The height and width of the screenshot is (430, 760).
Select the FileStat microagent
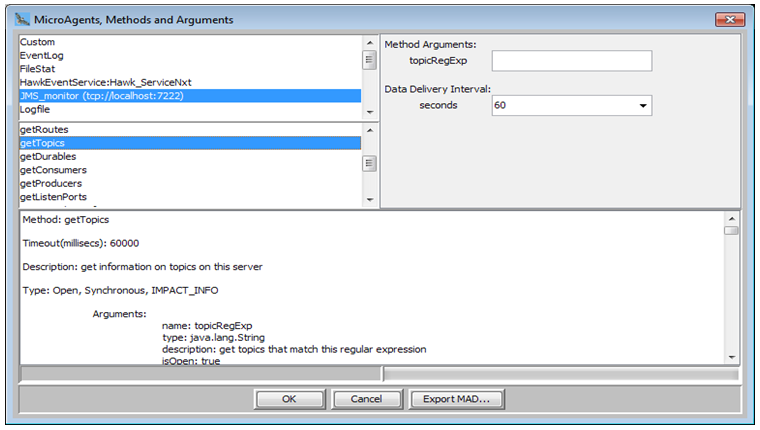coord(190,69)
